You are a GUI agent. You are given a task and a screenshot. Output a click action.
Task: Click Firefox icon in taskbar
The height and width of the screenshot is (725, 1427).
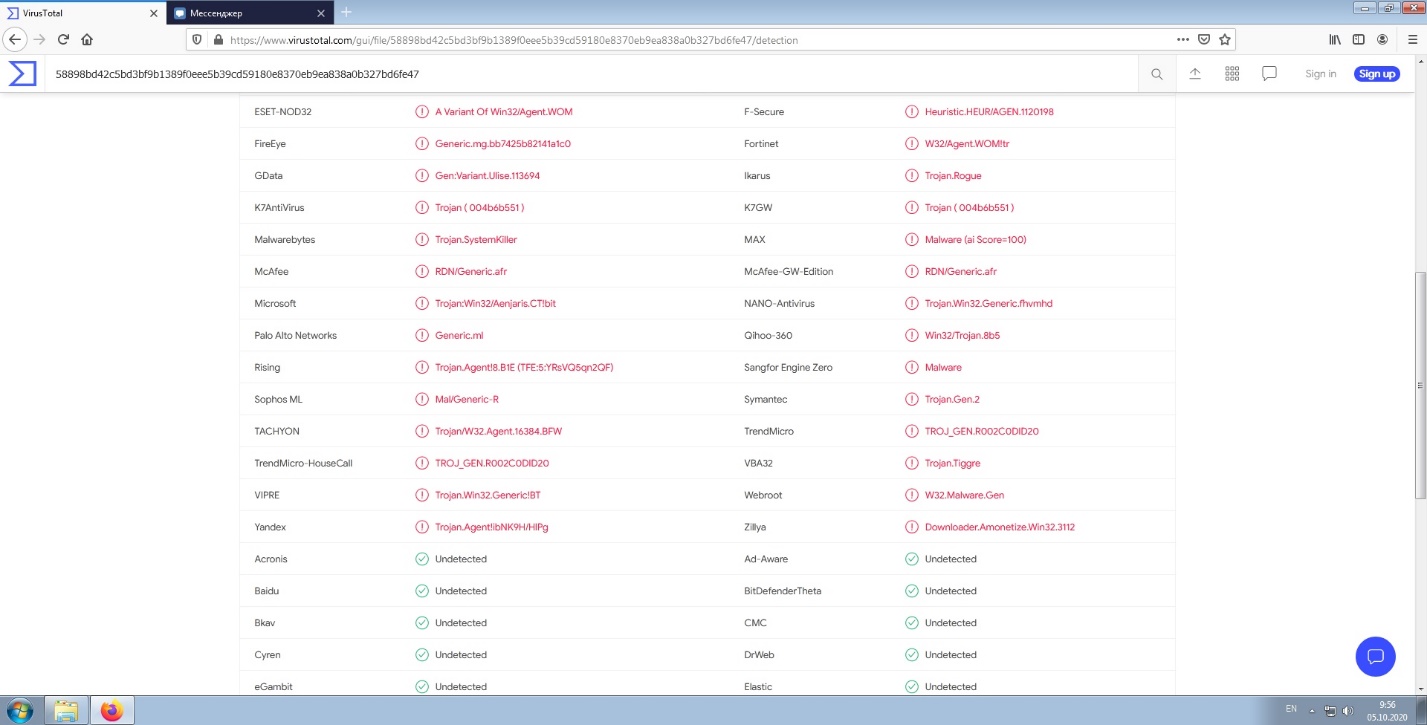tap(112, 711)
